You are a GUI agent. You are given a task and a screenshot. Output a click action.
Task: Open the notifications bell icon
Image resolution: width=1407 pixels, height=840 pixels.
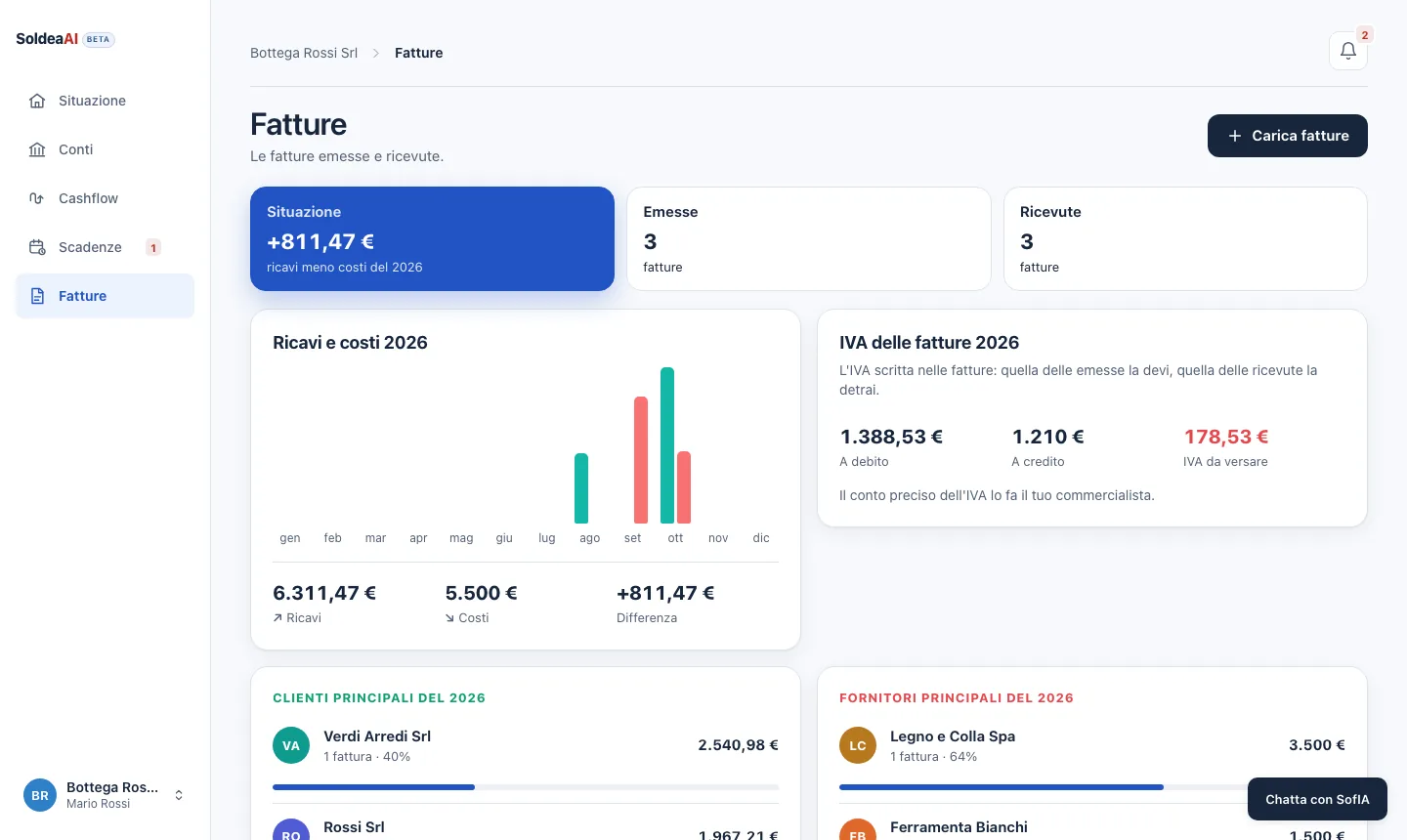click(1348, 51)
